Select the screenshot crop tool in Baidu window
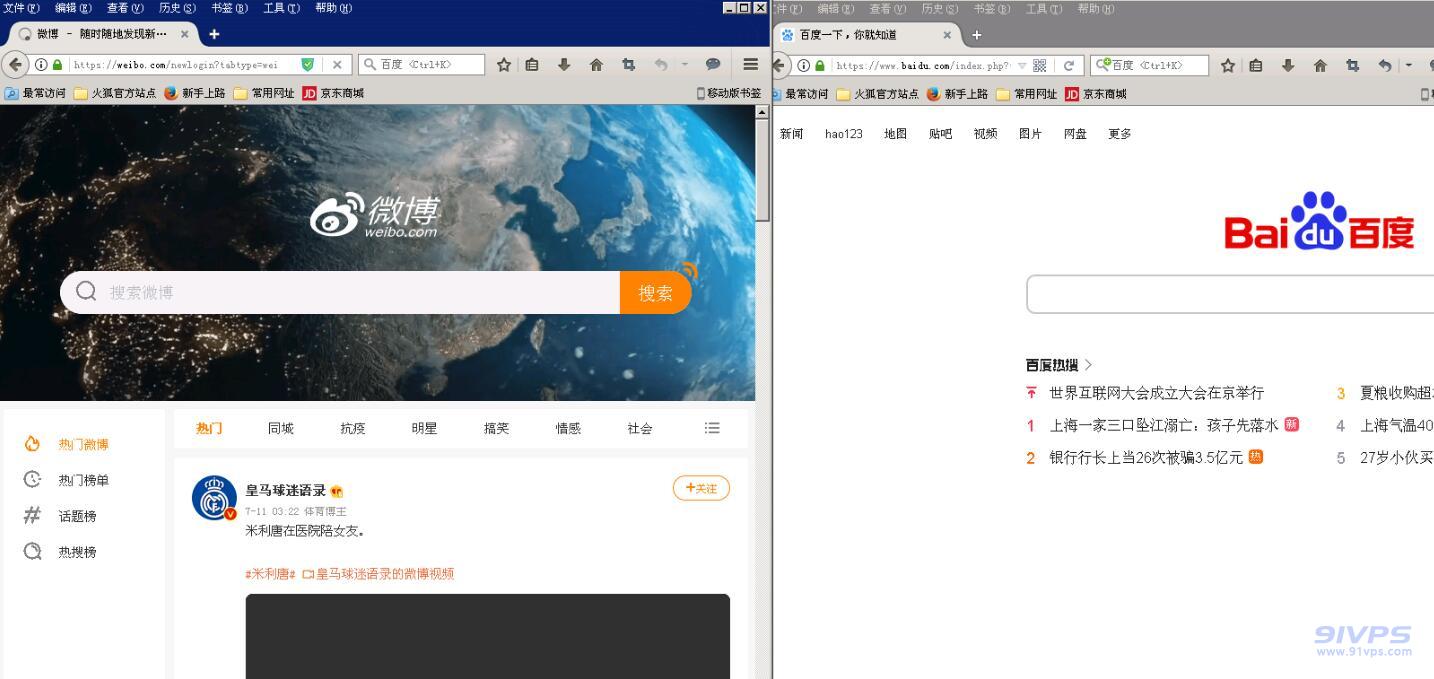The image size is (1434, 679). coord(1352,66)
